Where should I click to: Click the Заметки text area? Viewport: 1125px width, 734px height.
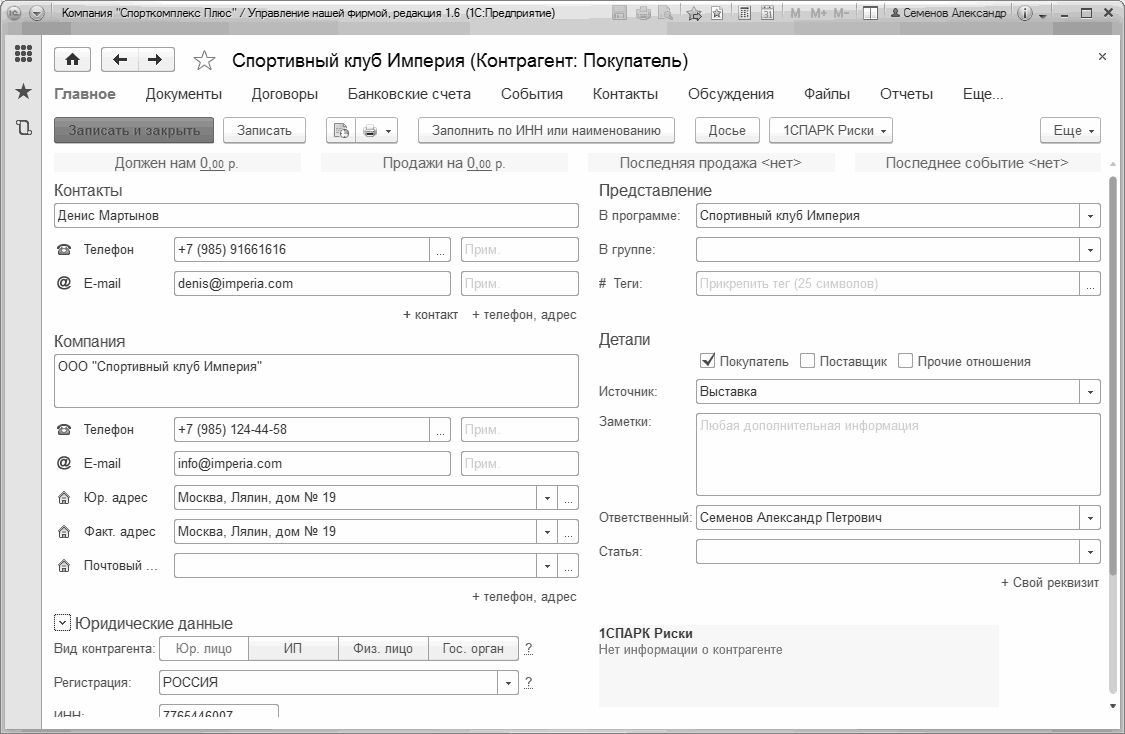tap(898, 454)
